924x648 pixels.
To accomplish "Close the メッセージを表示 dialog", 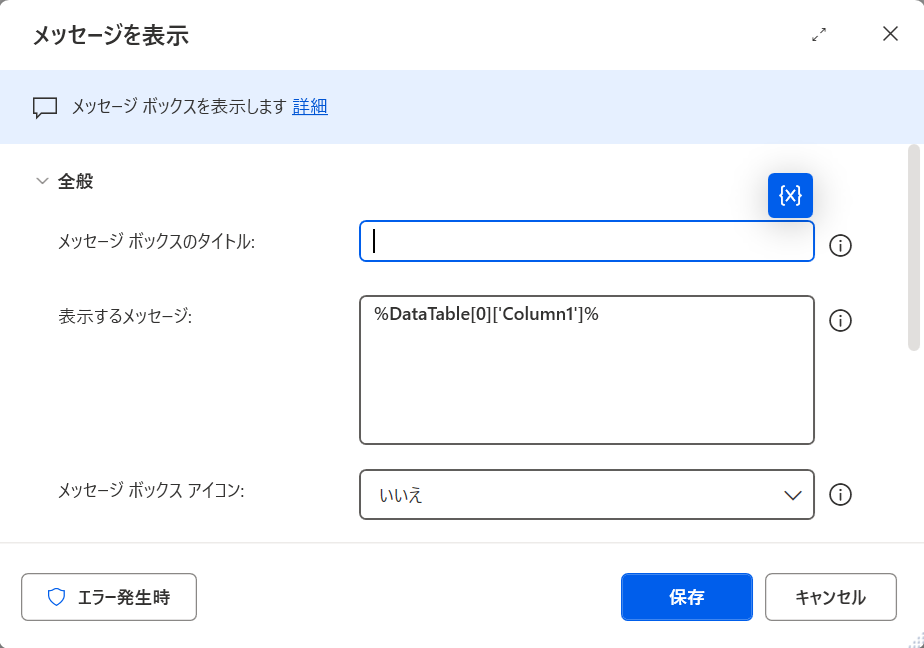I will pos(890,34).
